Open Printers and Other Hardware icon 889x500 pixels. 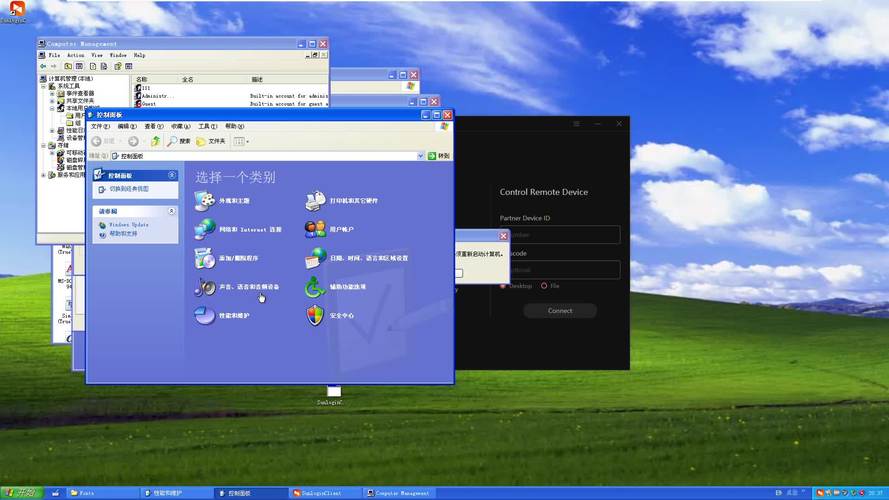(x=315, y=201)
